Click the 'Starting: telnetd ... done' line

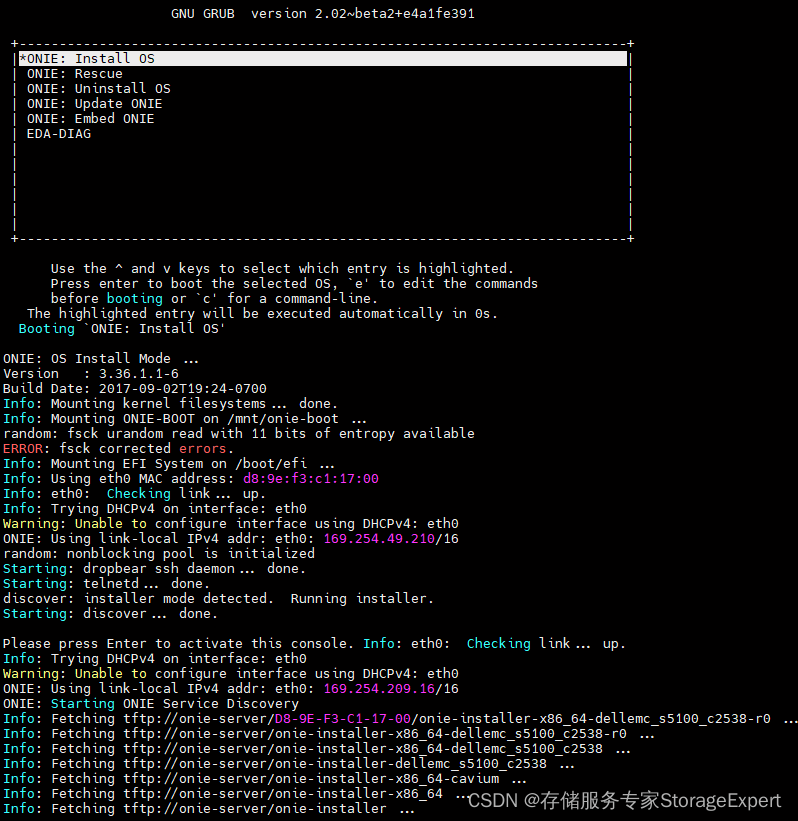[x=106, y=584]
